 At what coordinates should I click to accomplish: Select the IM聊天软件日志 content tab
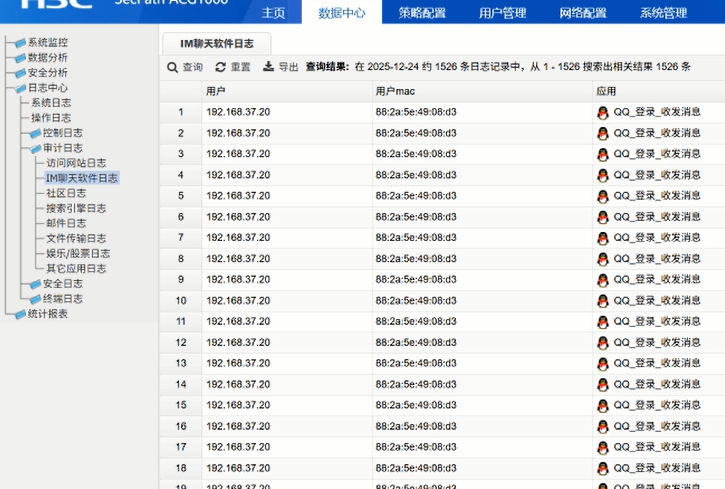(216, 44)
